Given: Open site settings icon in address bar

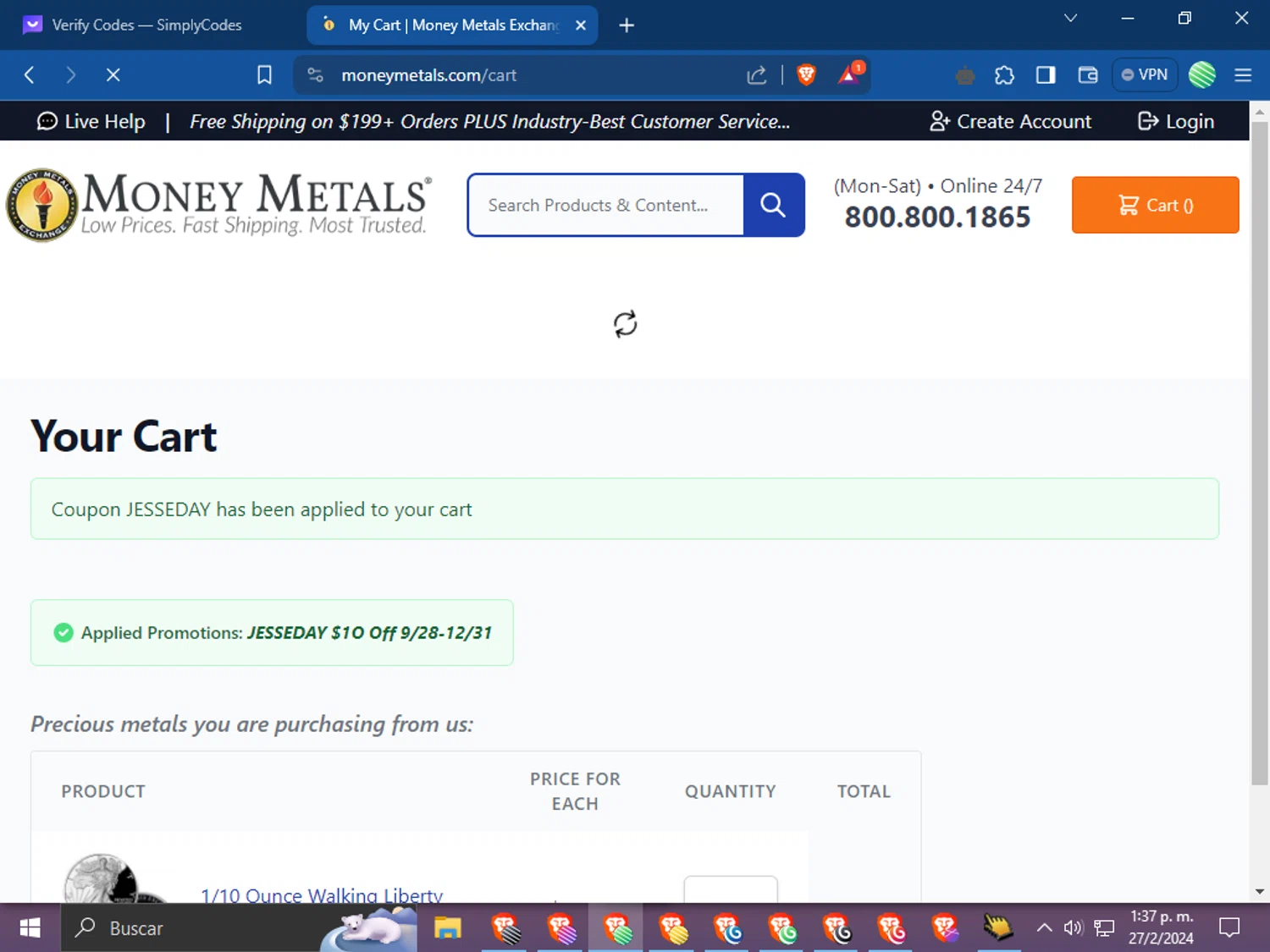Looking at the screenshot, I should (316, 75).
